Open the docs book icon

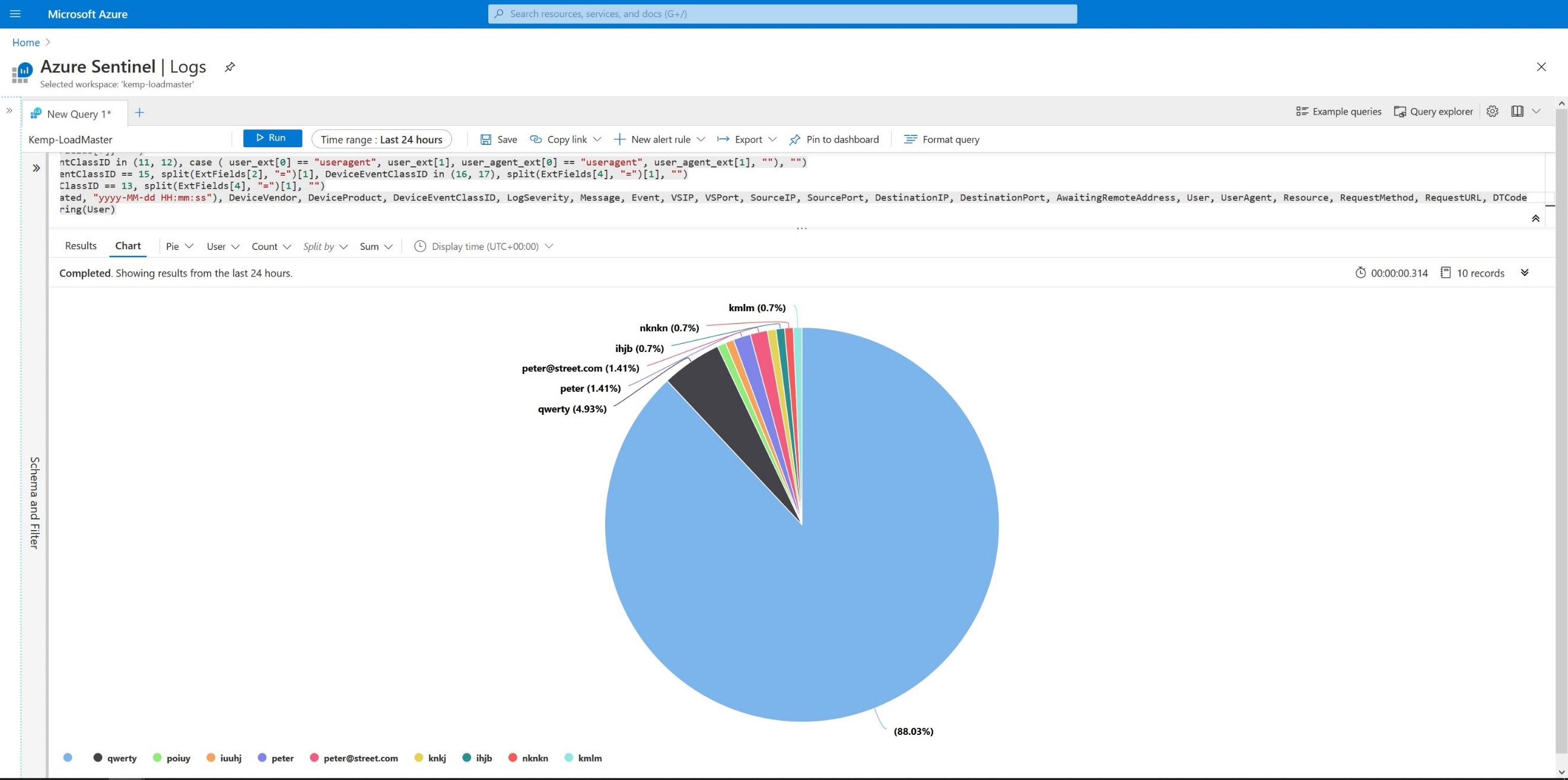[x=1517, y=112]
